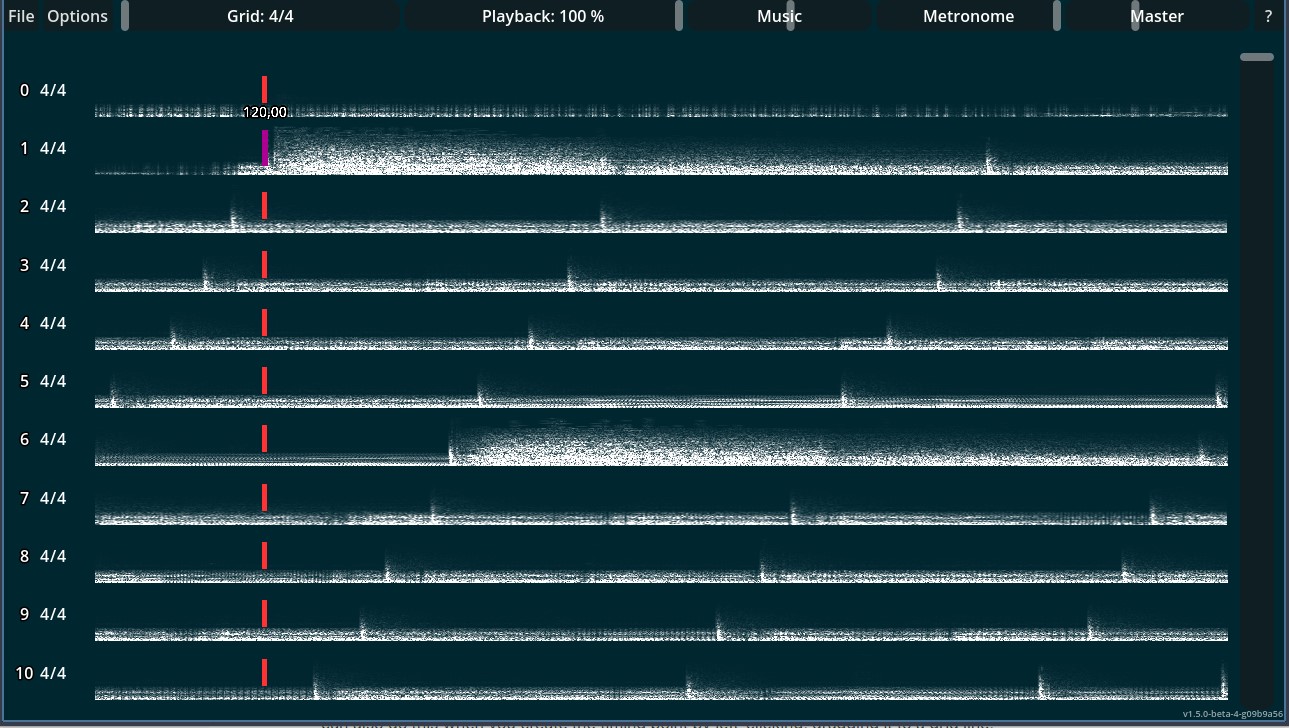Select the 120,00 BPM marker
This screenshot has height=728, width=1289.
[265, 113]
